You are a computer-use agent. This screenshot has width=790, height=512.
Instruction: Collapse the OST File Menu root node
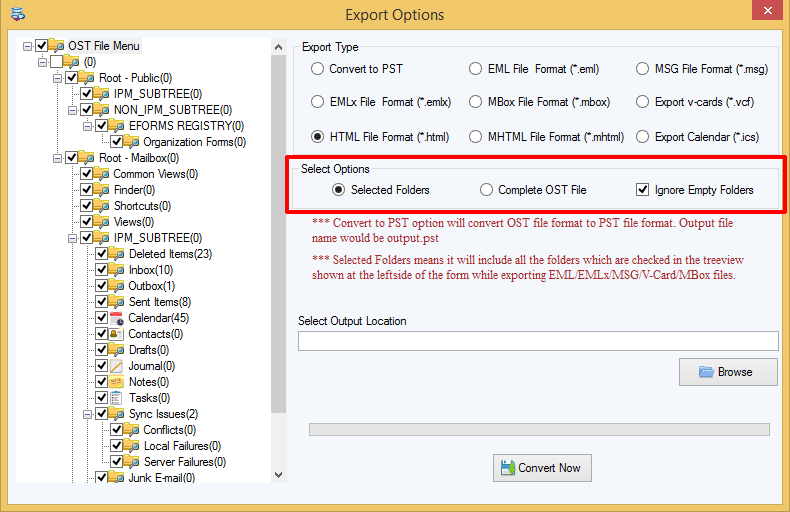point(27,46)
